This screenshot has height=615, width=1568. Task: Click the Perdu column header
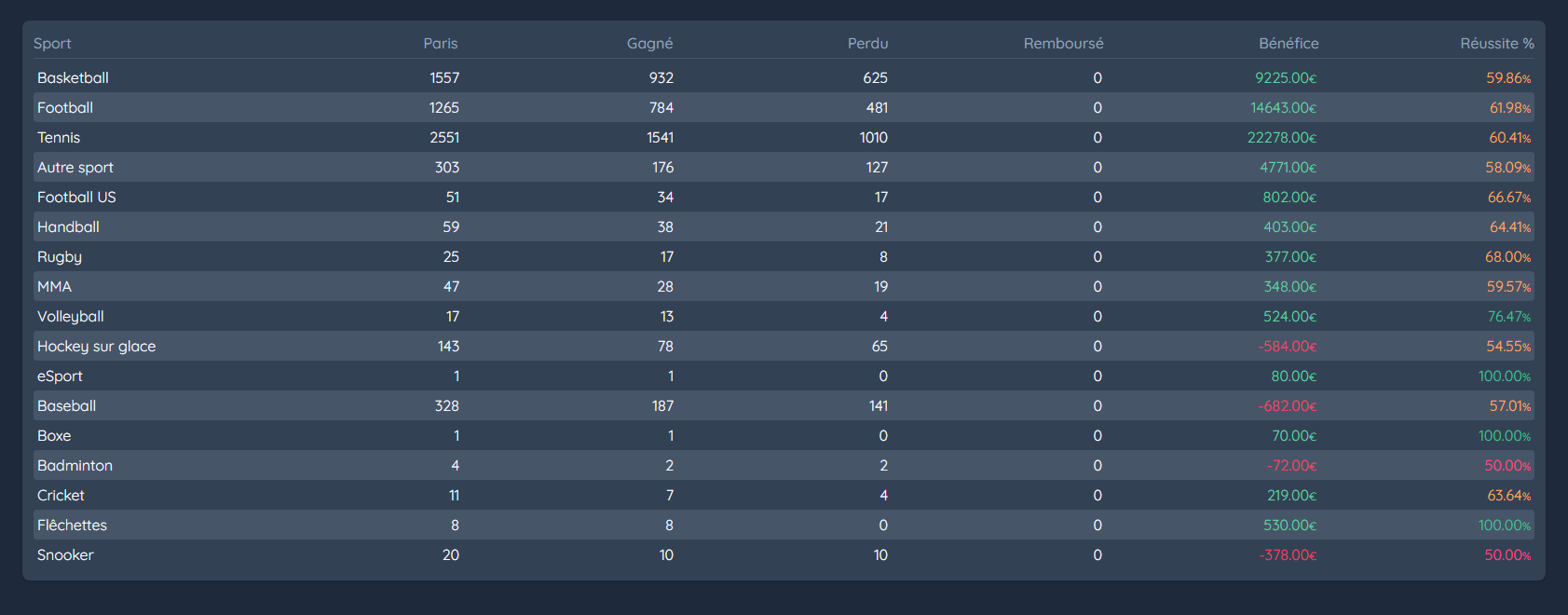pyautogui.click(x=867, y=44)
